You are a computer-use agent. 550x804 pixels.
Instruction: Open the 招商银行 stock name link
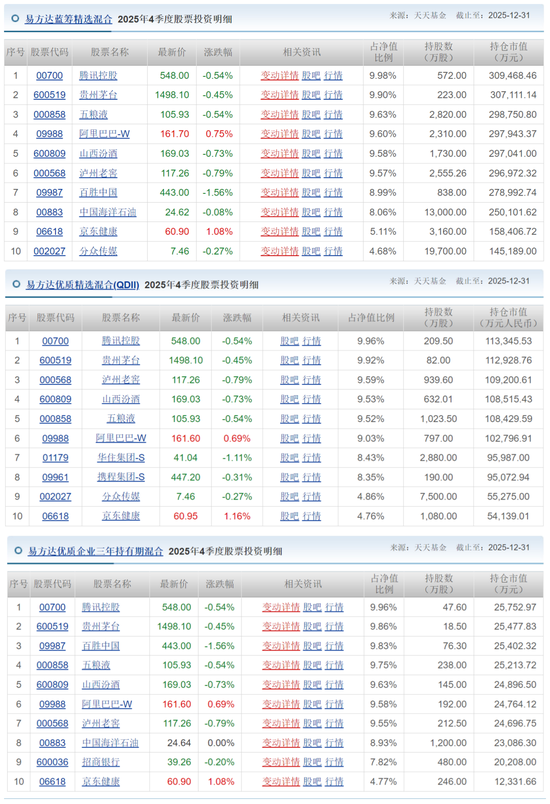click(x=100, y=762)
